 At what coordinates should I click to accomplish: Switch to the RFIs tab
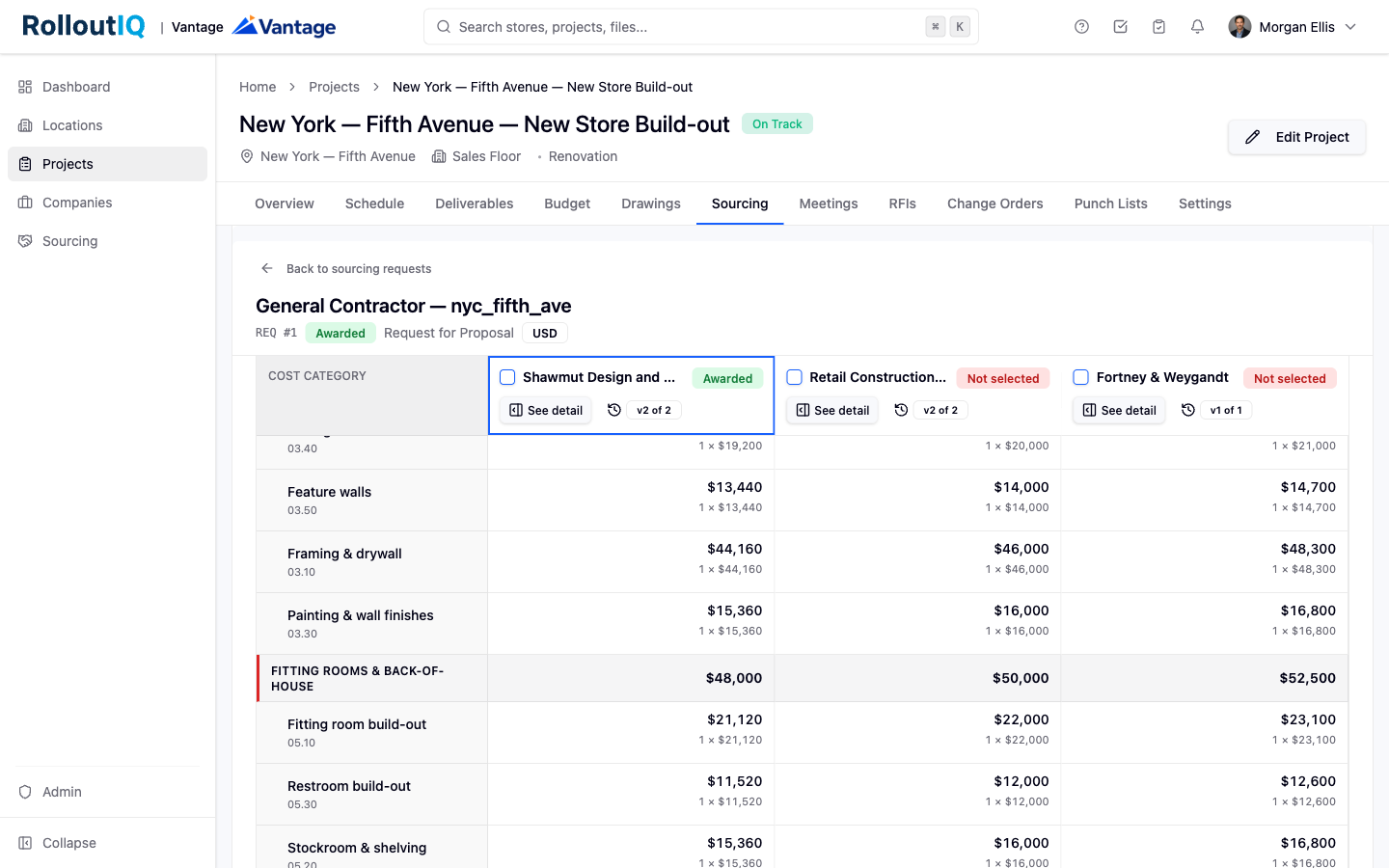tap(903, 203)
